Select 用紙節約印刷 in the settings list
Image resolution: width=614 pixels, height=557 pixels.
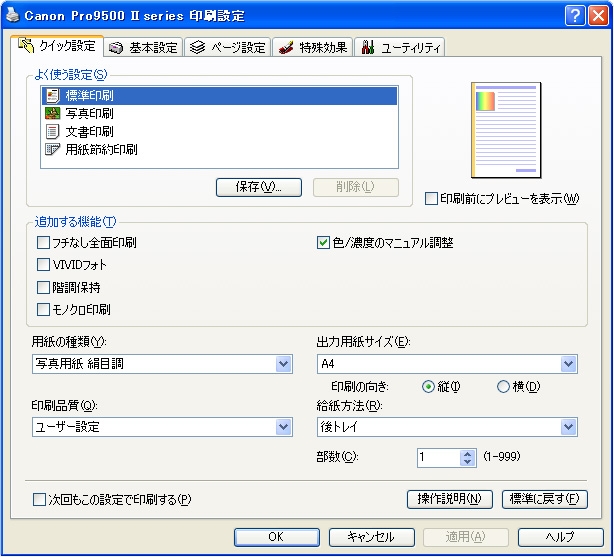(219, 149)
